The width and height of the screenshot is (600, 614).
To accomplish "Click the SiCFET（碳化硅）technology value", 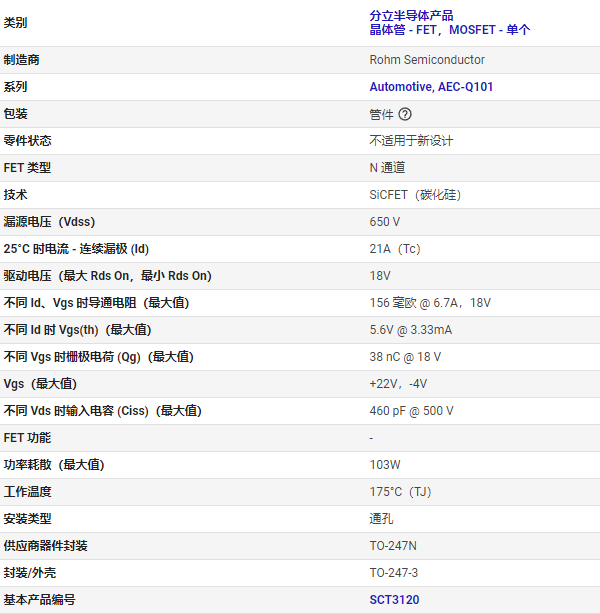I will [x=415, y=195].
